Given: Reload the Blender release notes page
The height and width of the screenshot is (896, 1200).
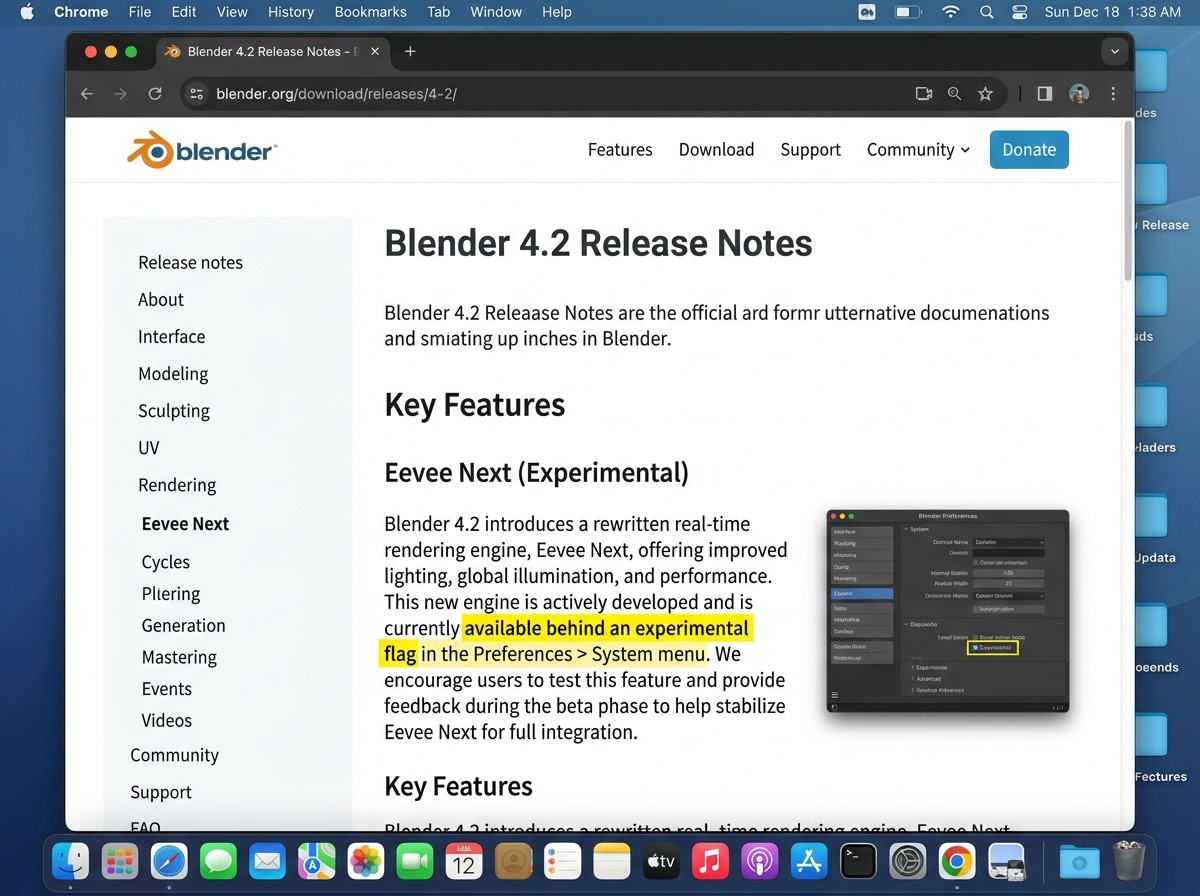Looking at the screenshot, I should [x=155, y=93].
